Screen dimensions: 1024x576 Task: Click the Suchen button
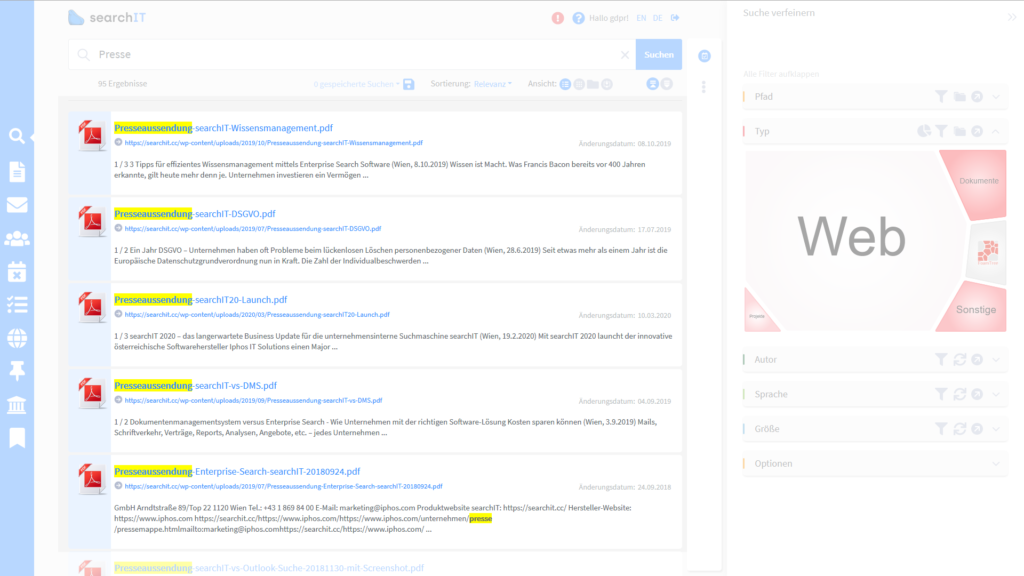click(x=659, y=55)
